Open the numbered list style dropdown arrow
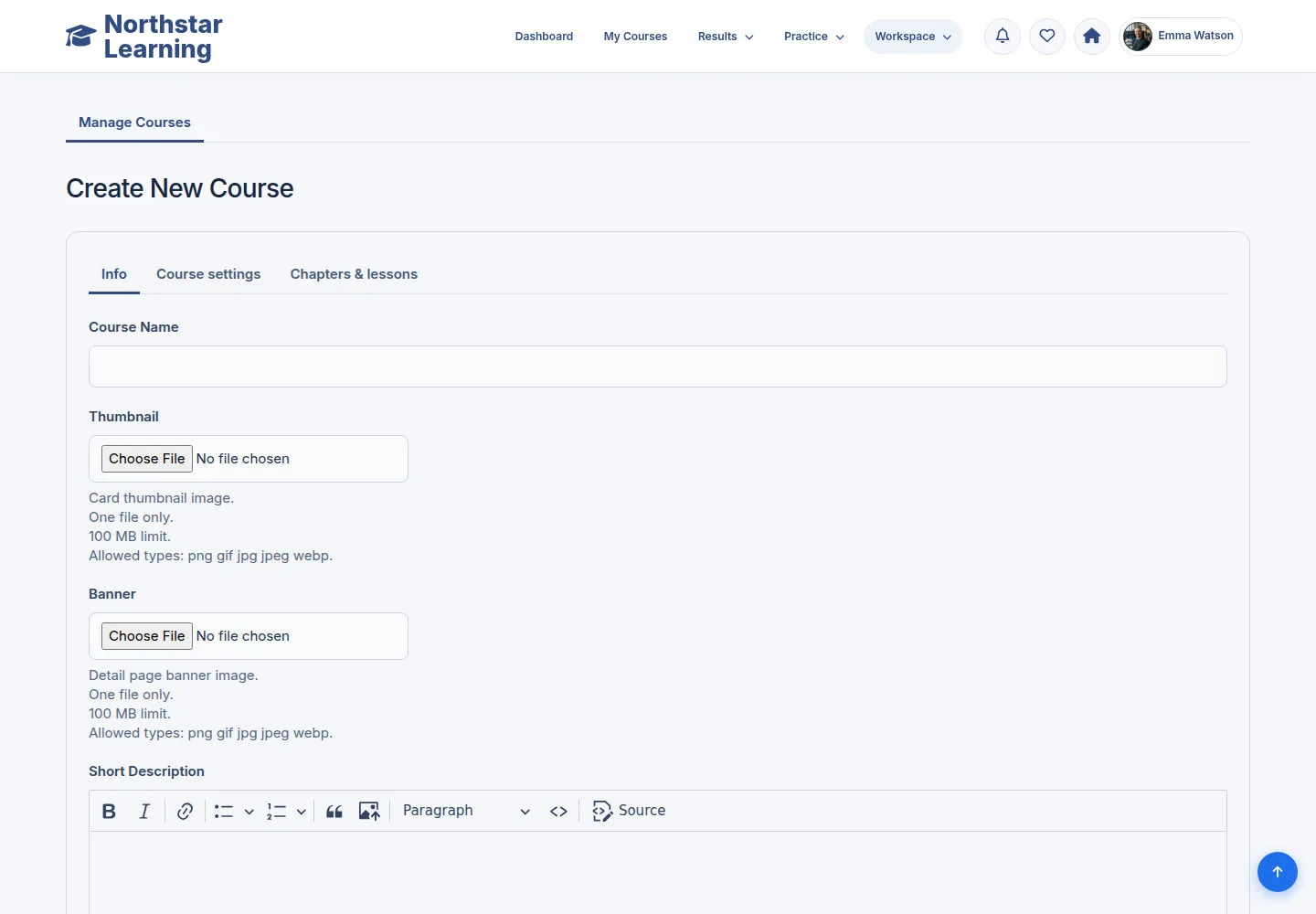This screenshot has width=1316, height=914. [x=301, y=811]
